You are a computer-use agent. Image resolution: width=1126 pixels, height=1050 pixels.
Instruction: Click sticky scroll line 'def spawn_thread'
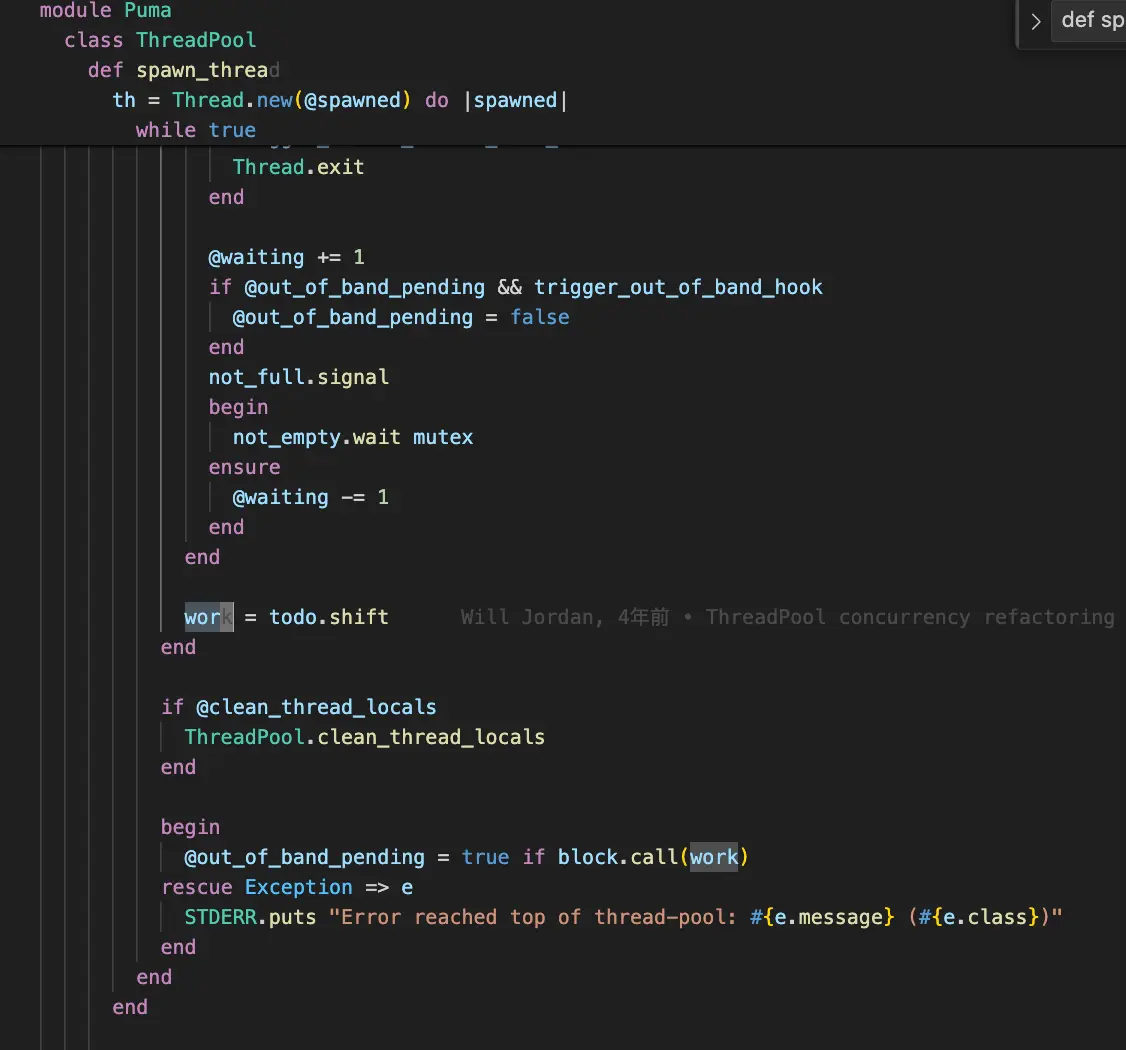[x=183, y=70]
